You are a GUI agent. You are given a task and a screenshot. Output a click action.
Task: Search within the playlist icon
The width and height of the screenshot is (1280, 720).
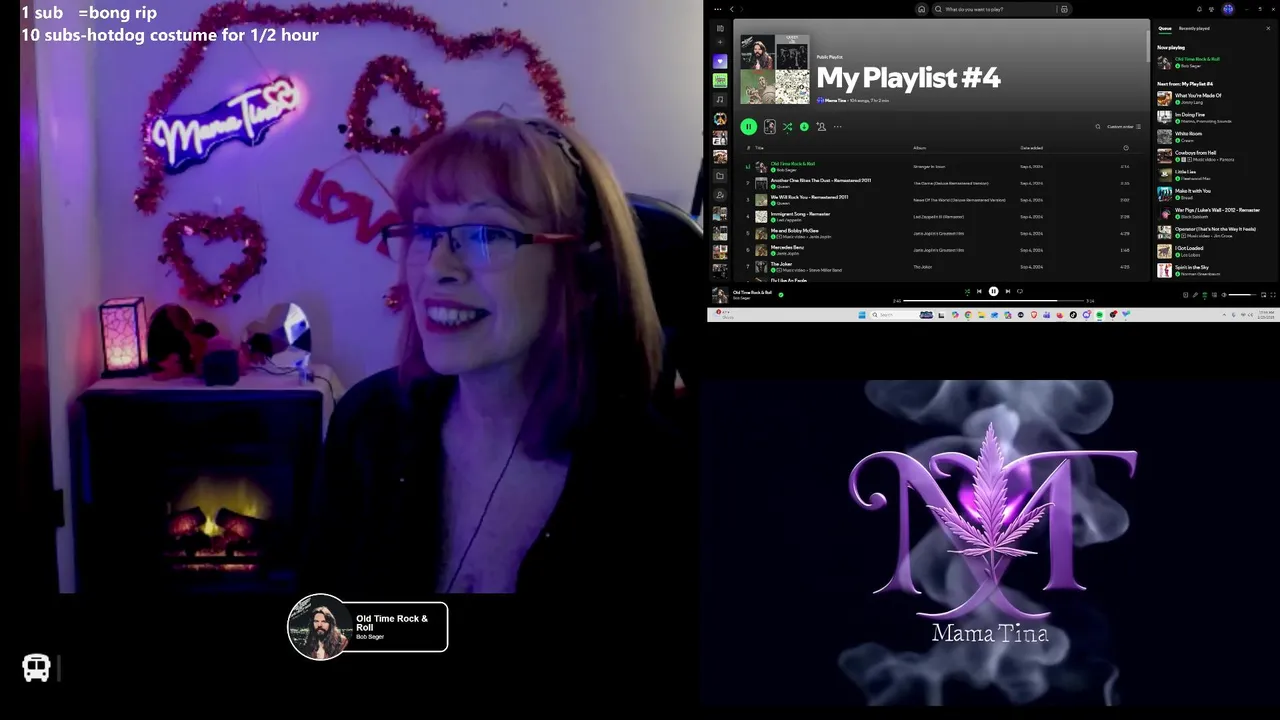1098,126
